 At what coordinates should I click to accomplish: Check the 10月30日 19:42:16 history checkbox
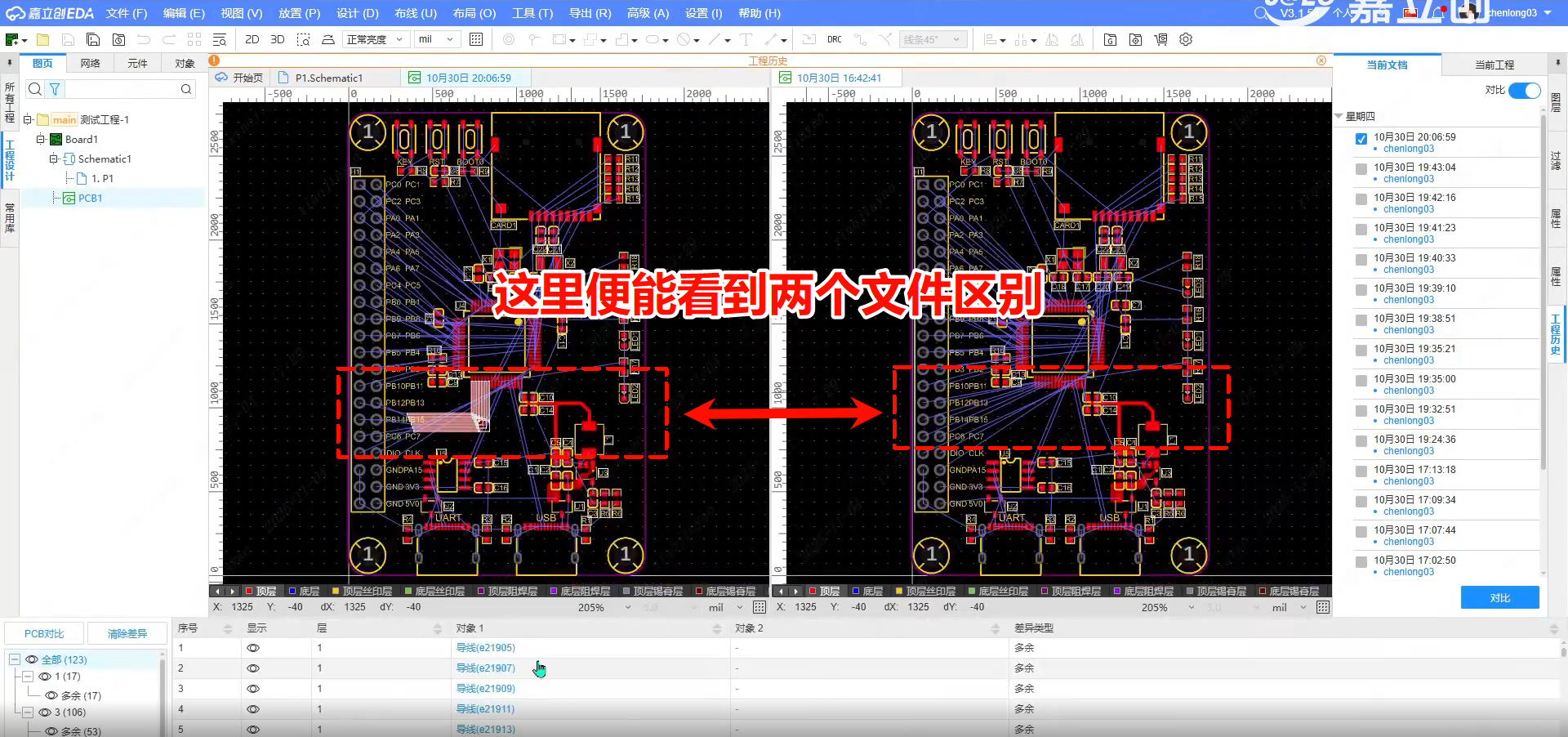pyautogui.click(x=1361, y=199)
